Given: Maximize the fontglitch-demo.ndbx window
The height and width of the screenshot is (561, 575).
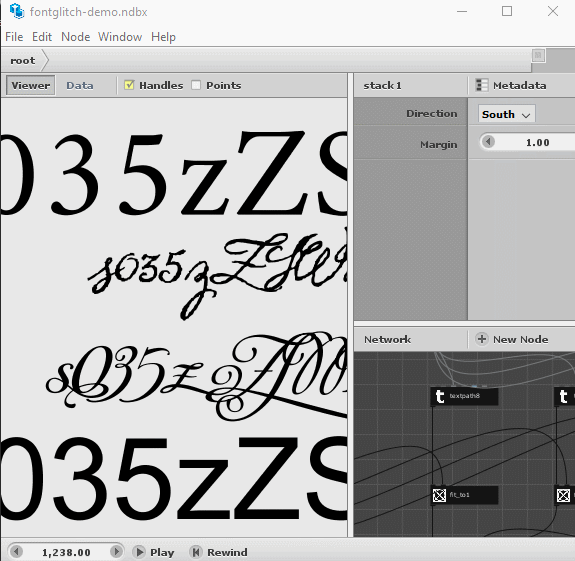Looking at the screenshot, I should click(x=507, y=11).
